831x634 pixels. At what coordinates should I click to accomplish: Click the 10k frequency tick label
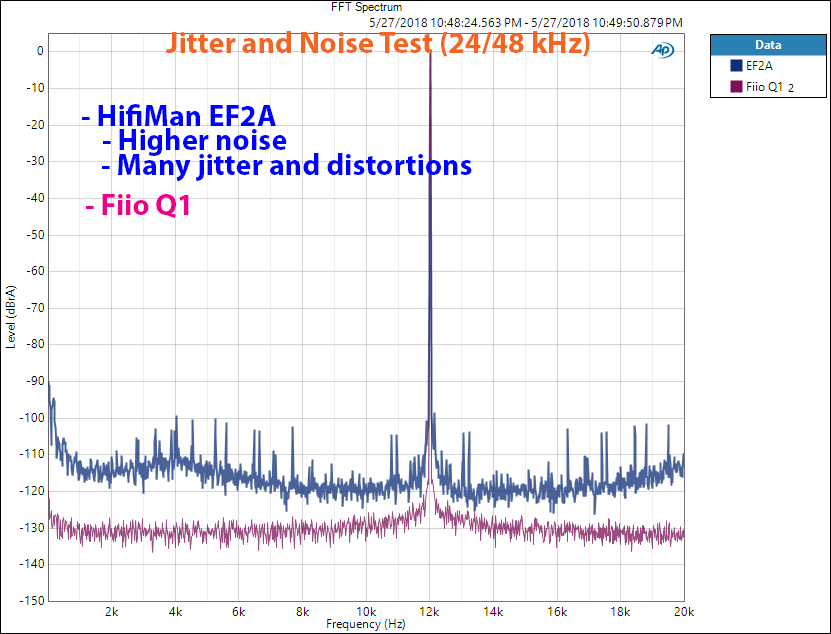point(366,612)
